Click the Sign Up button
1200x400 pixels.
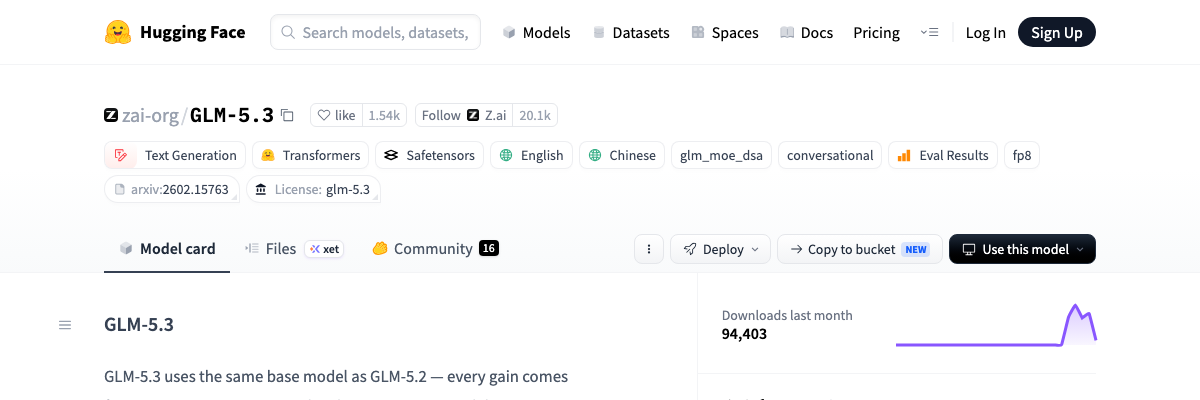click(1057, 32)
